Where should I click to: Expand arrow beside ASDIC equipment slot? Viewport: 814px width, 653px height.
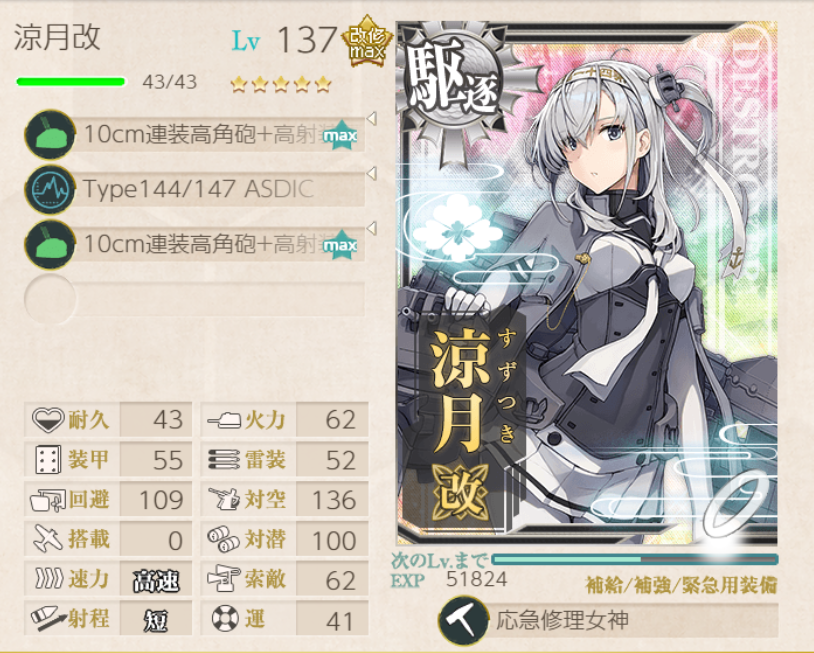click(x=371, y=173)
